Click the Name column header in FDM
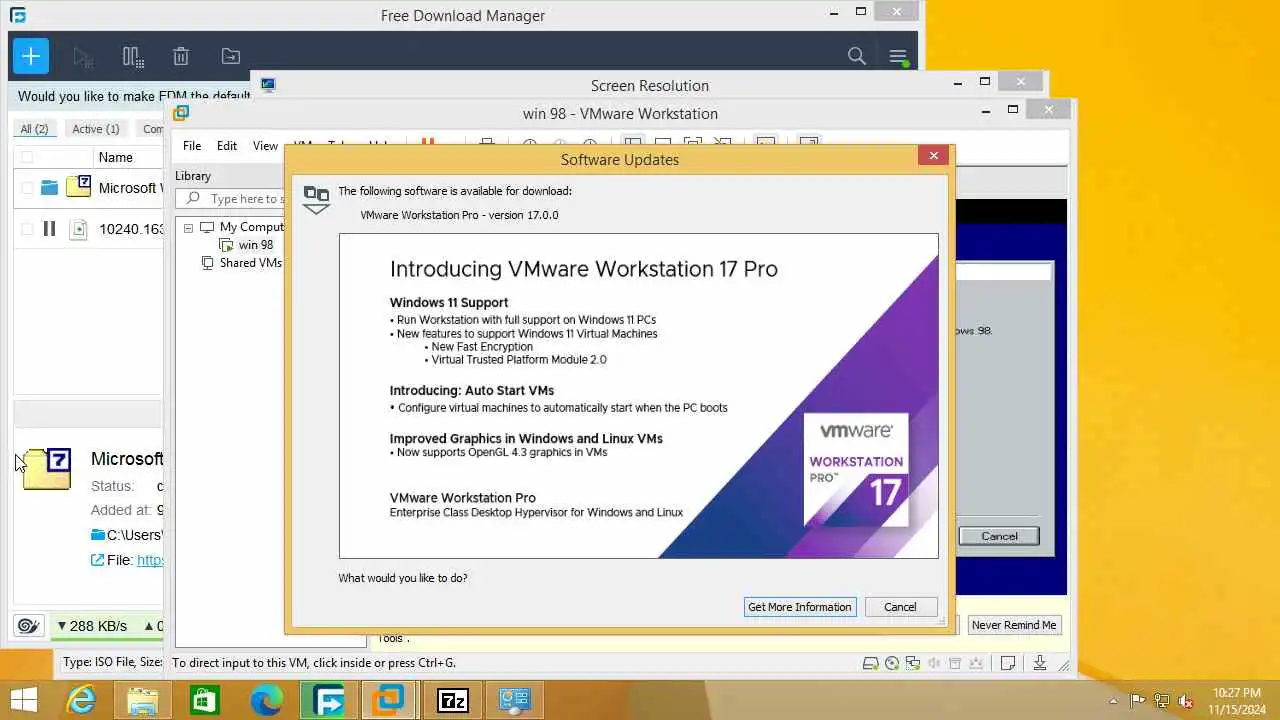This screenshot has height=720, width=1280. pos(115,157)
